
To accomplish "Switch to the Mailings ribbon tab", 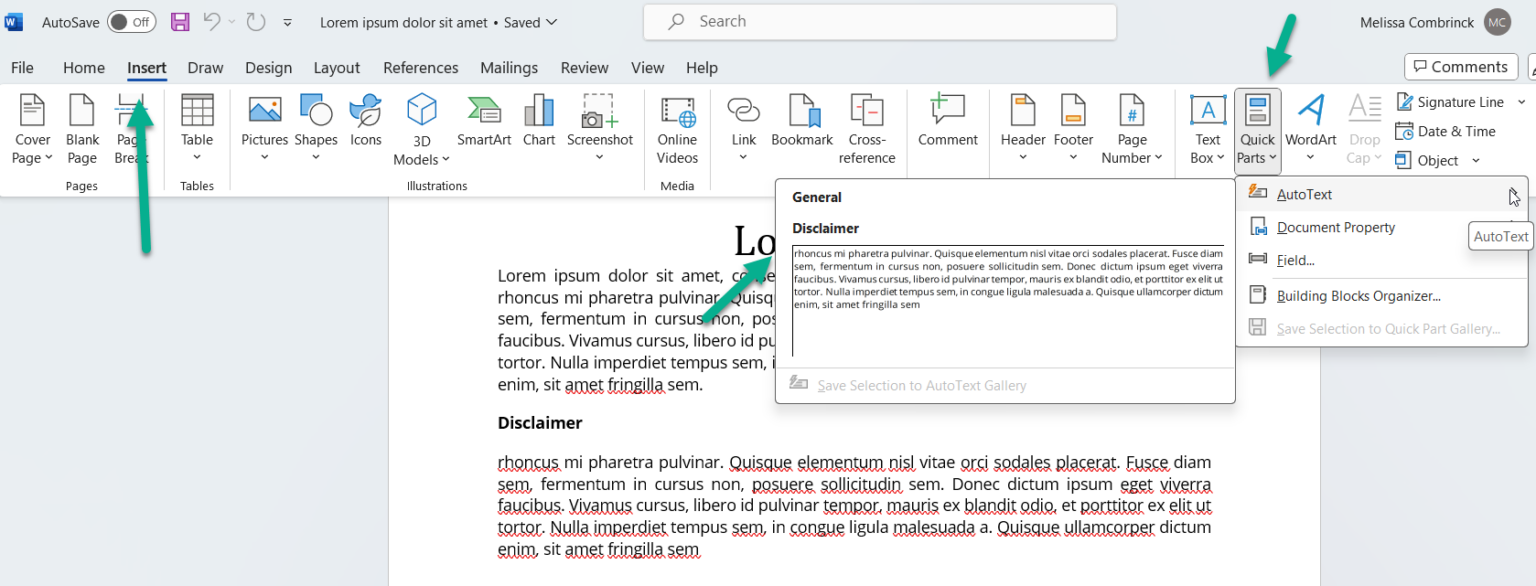I will pyautogui.click(x=509, y=67).
